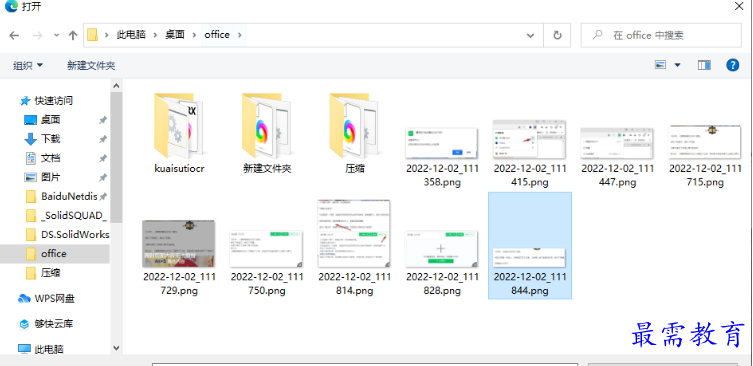Go up one folder level
Viewport: 753px width, 366px height.
tap(73, 36)
